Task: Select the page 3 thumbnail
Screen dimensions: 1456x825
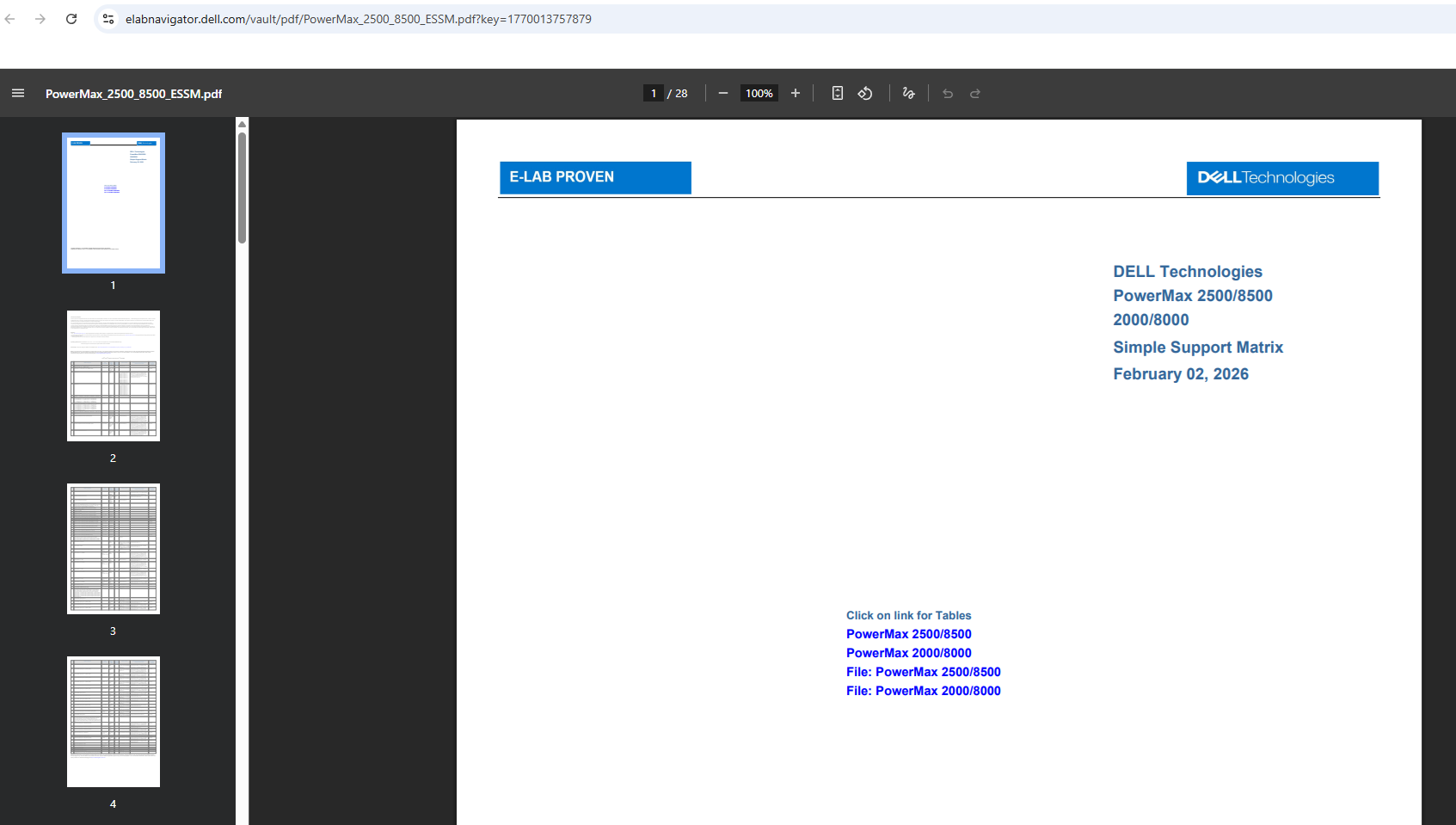Action: pyautogui.click(x=113, y=548)
